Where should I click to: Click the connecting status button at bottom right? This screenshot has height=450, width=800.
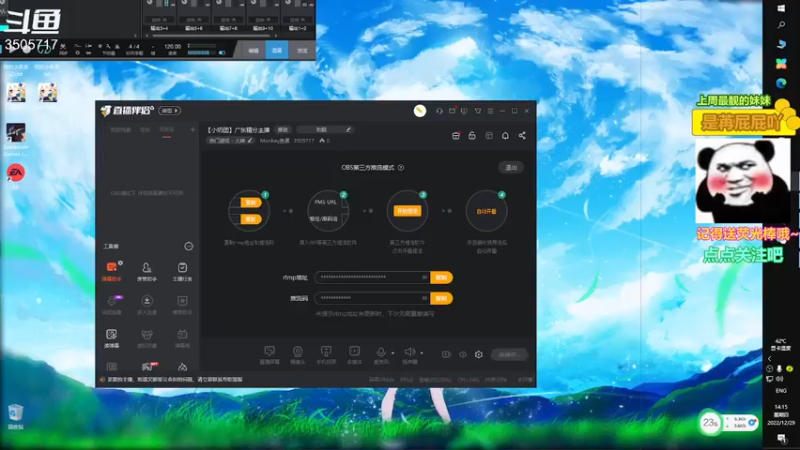pyautogui.click(x=509, y=355)
